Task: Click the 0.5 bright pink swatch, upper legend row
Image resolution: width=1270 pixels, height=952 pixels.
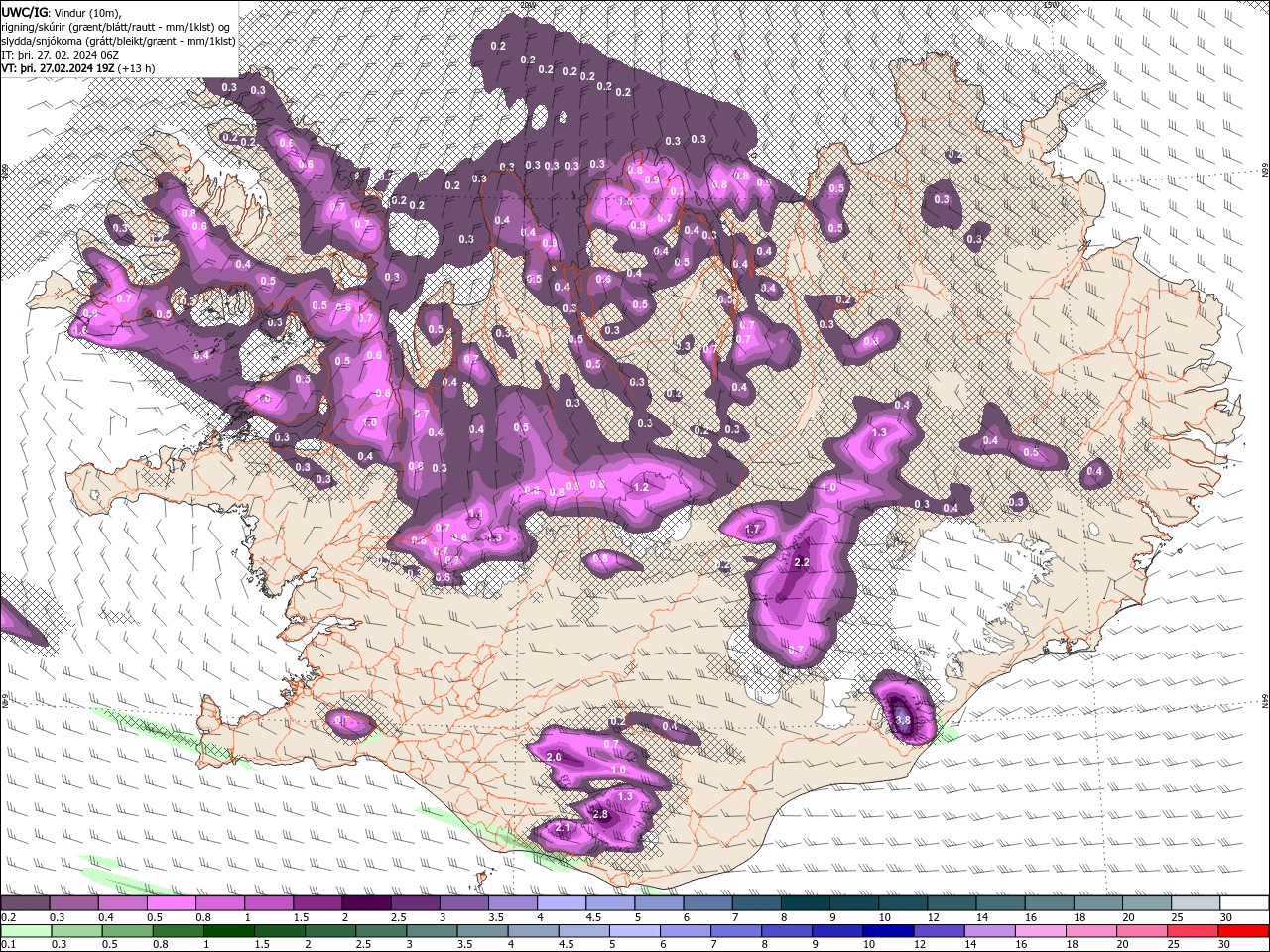Action: pos(171,903)
